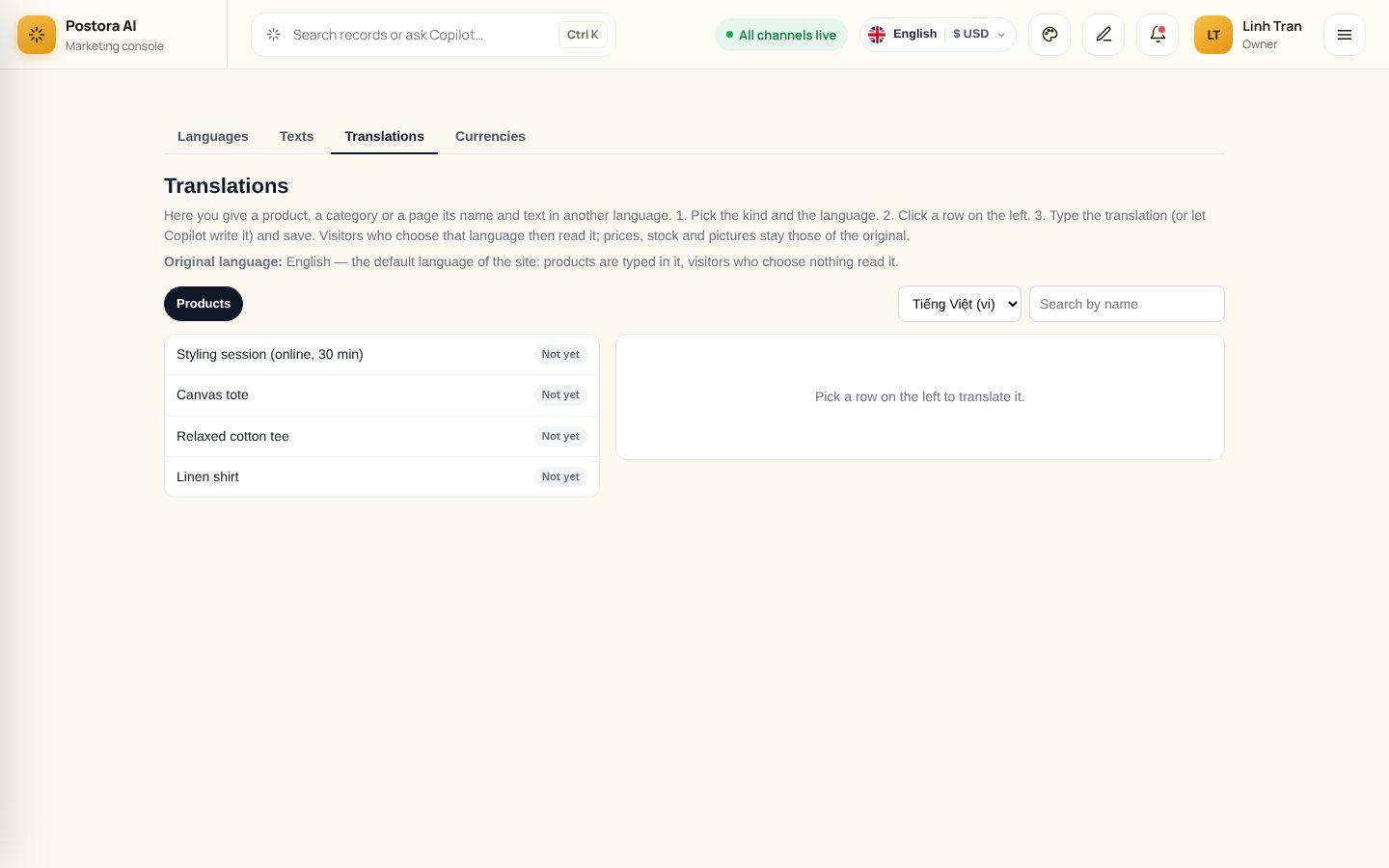Select the Canvas tote row

click(382, 395)
